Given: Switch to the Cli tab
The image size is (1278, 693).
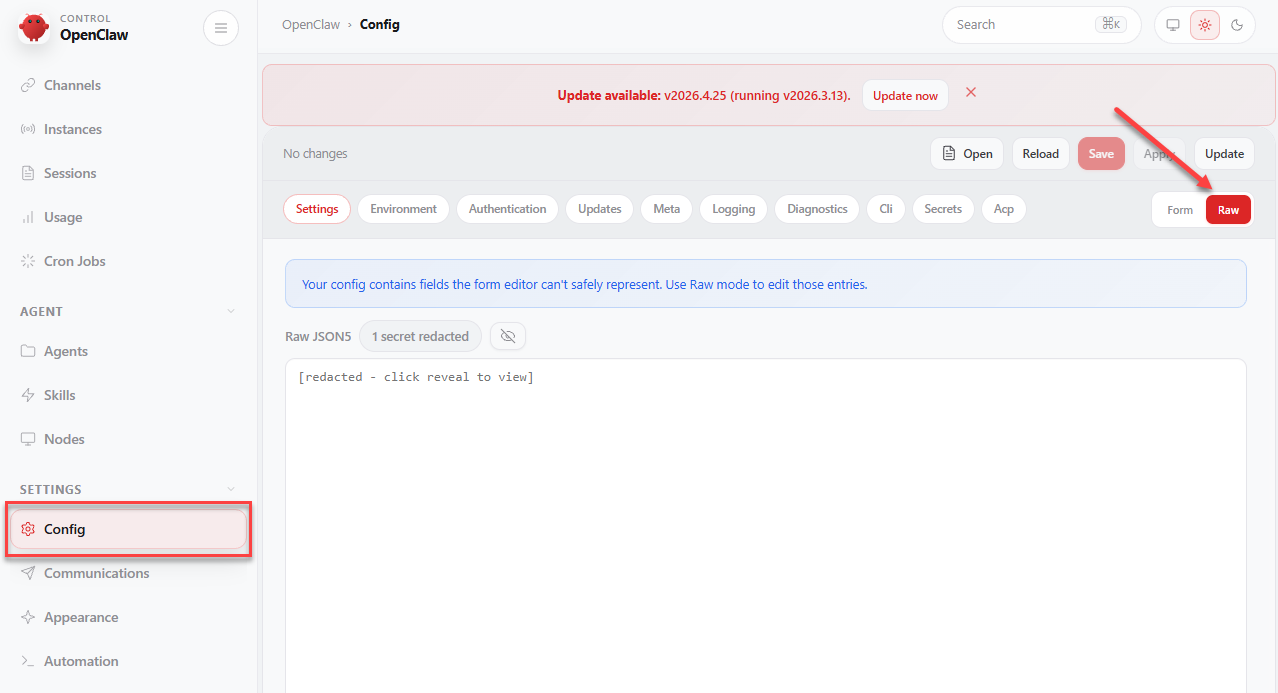Looking at the screenshot, I should pos(886,209).
